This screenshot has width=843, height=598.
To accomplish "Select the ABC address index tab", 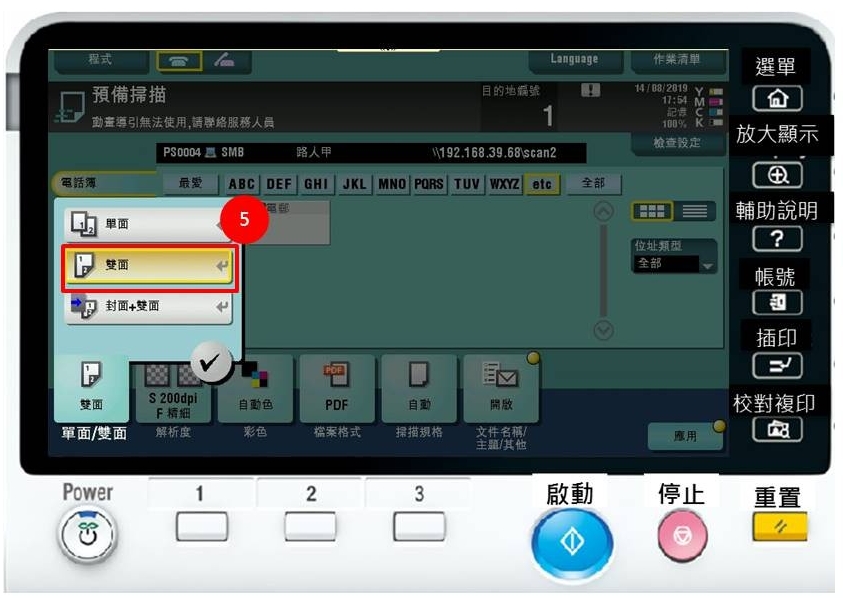I will click(242, 184).
